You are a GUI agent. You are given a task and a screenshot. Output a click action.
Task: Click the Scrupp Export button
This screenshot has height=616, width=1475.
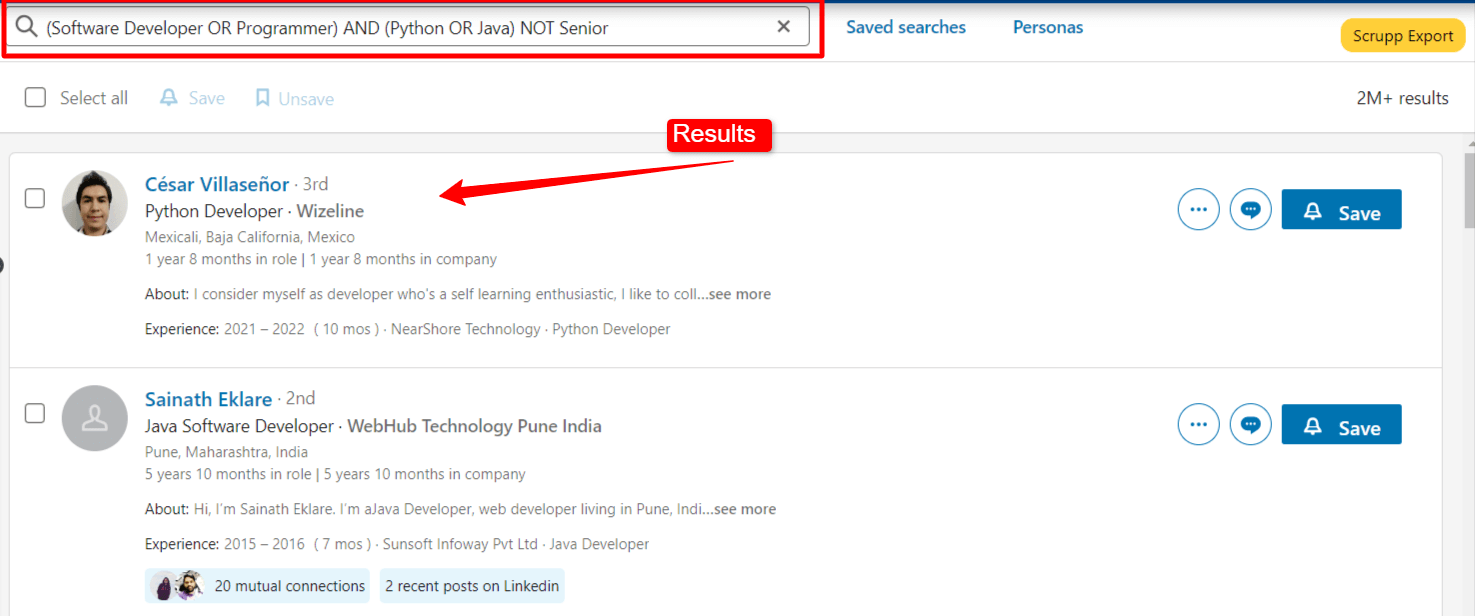tap(1402, 36)
